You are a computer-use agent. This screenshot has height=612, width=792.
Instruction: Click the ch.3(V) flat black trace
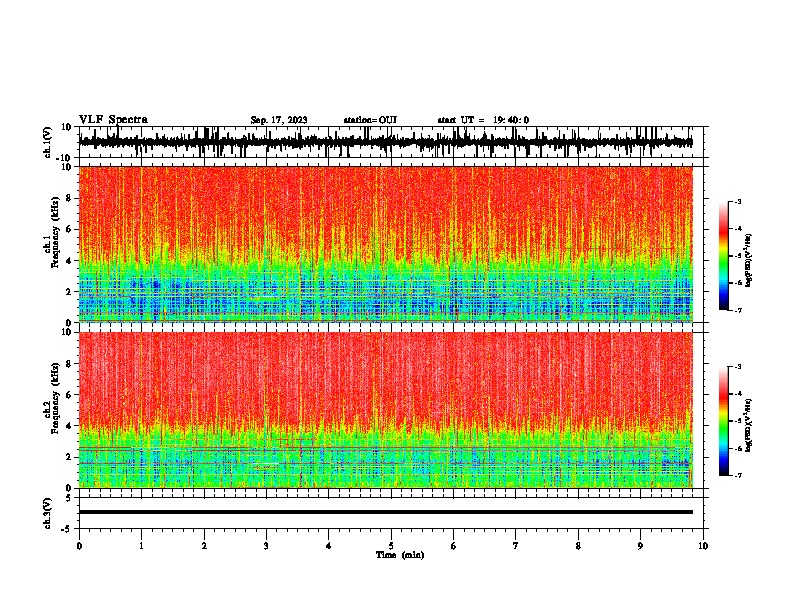386,512
